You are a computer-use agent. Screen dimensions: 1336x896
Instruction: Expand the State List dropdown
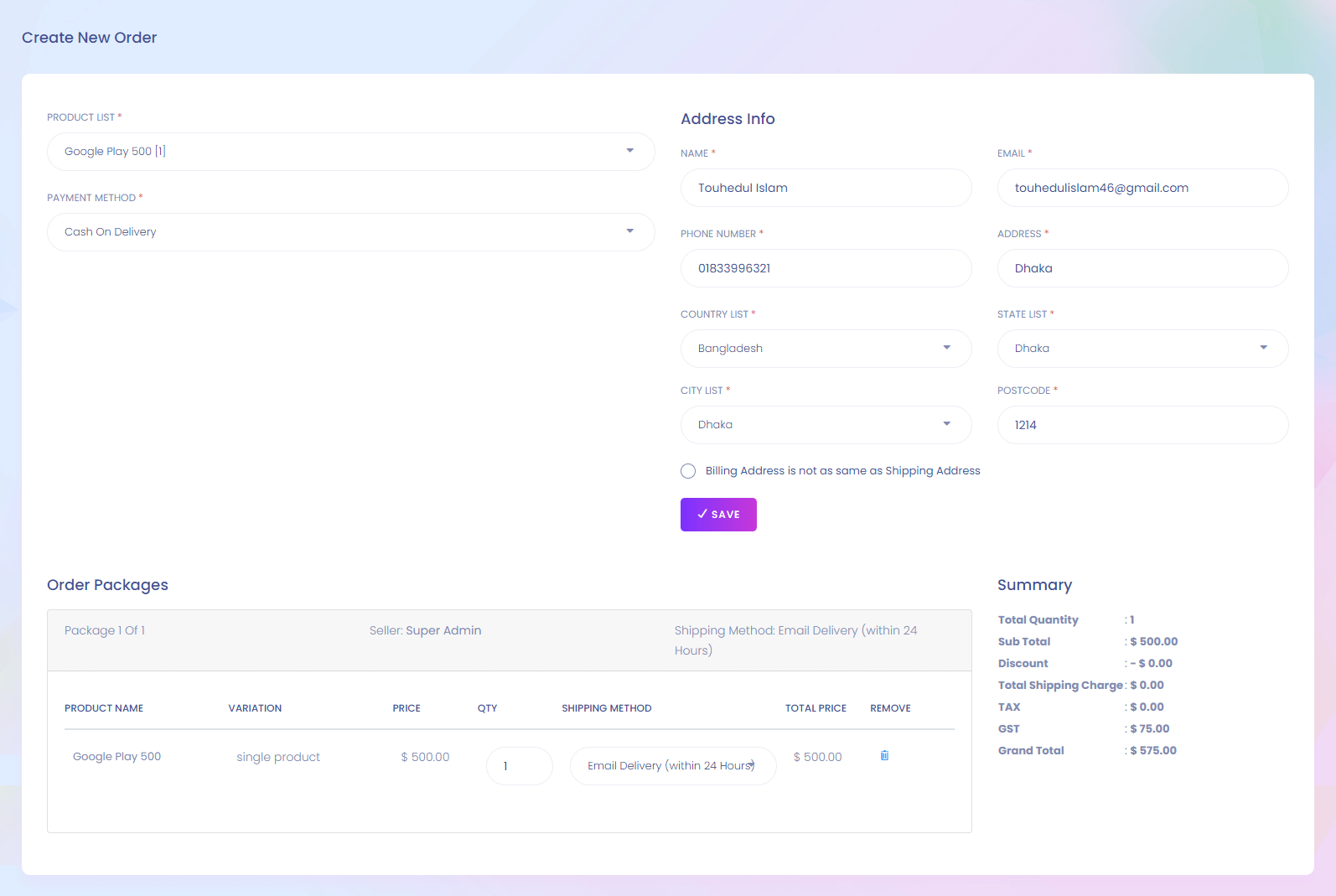point(1142,349)
